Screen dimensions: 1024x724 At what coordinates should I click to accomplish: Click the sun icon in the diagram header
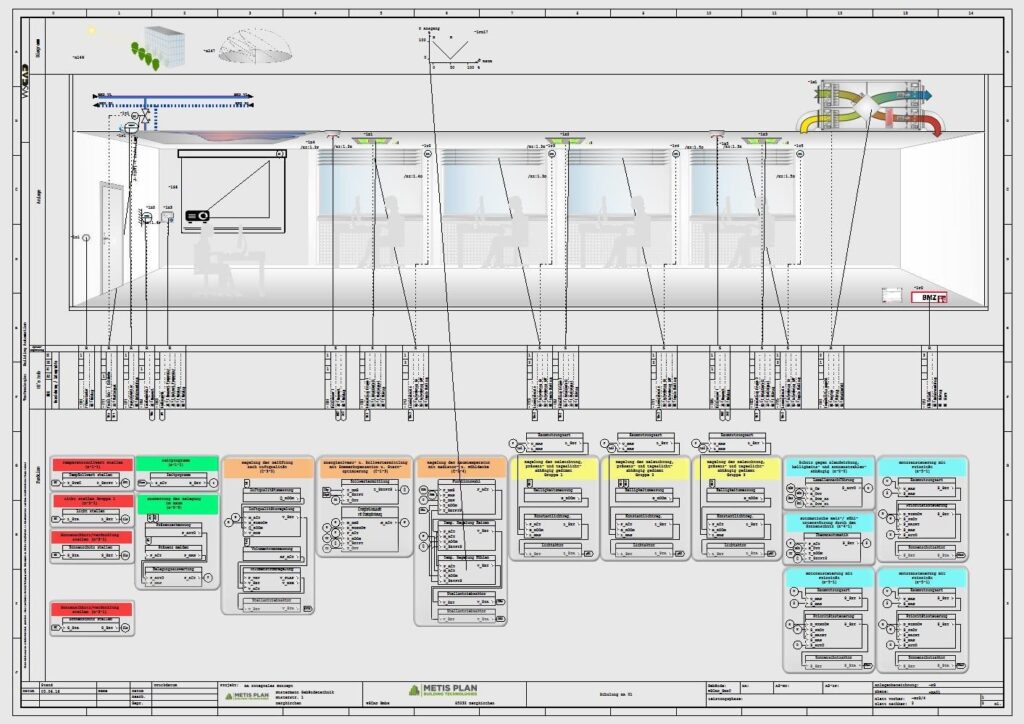click(93, 32)
